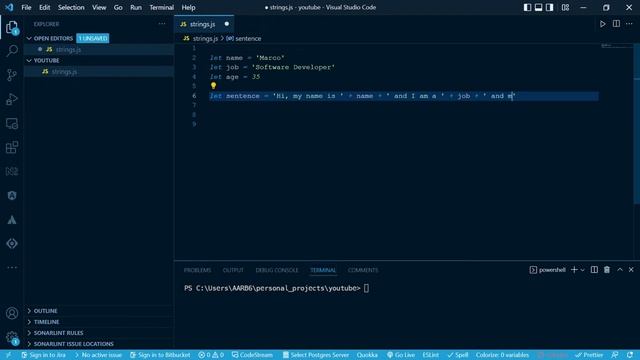The width and height of the screenshot is (640, 360).
Task: Maximize the panel size
Action: coord(620,270)
